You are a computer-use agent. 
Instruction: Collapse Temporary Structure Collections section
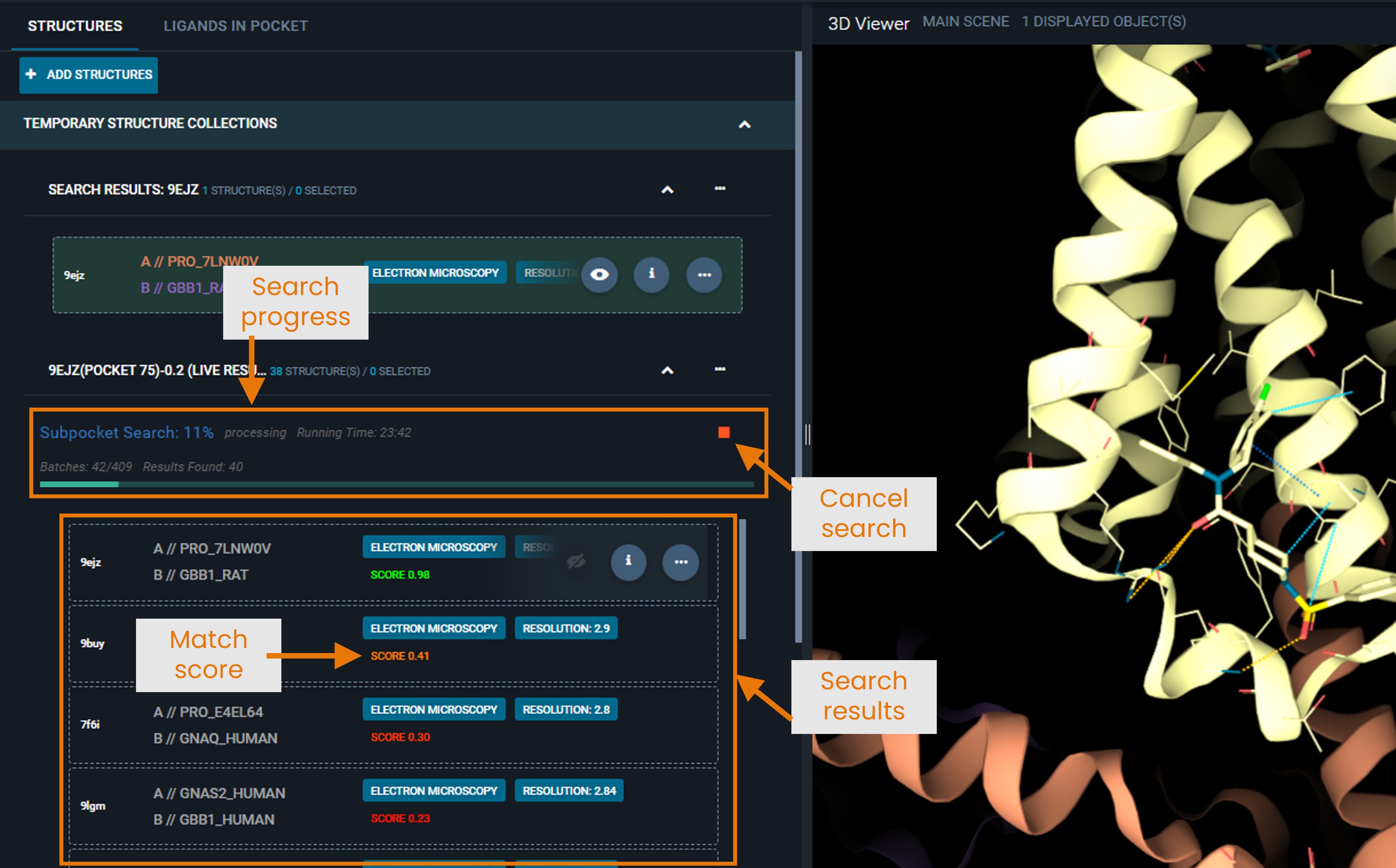tap(744, 124)
